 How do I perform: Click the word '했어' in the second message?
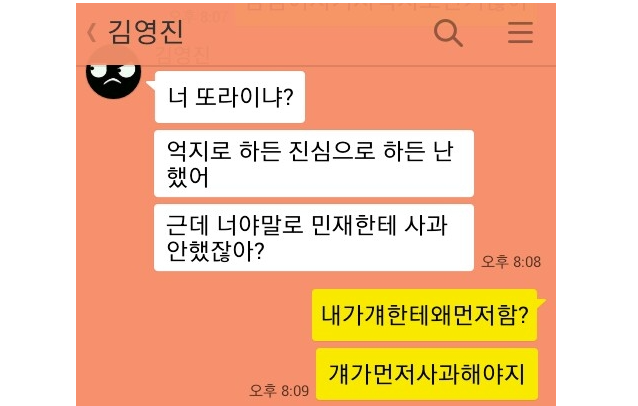click(x=188, y=177)
